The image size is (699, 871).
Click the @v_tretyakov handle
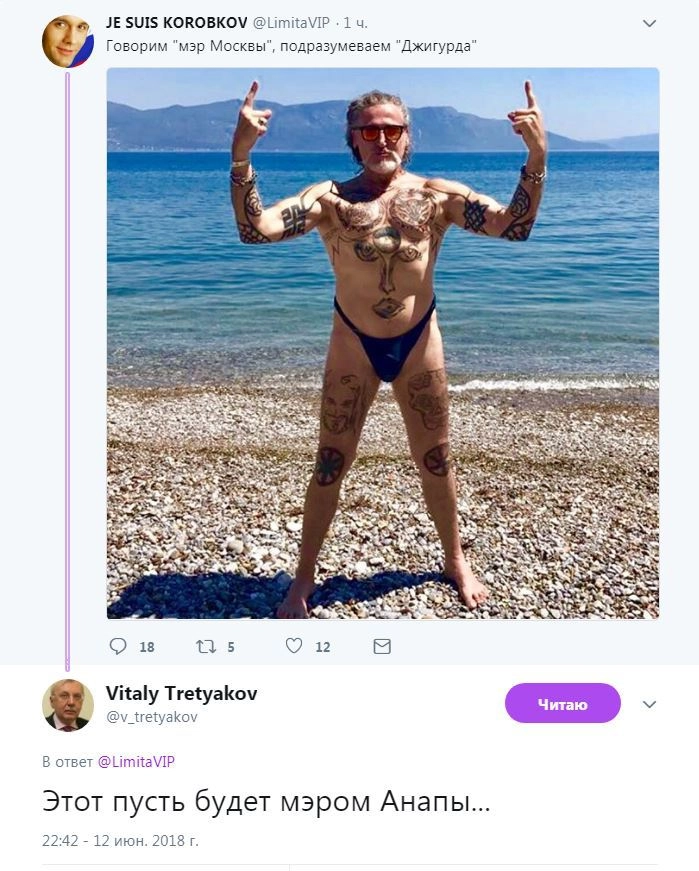point(152,716)
